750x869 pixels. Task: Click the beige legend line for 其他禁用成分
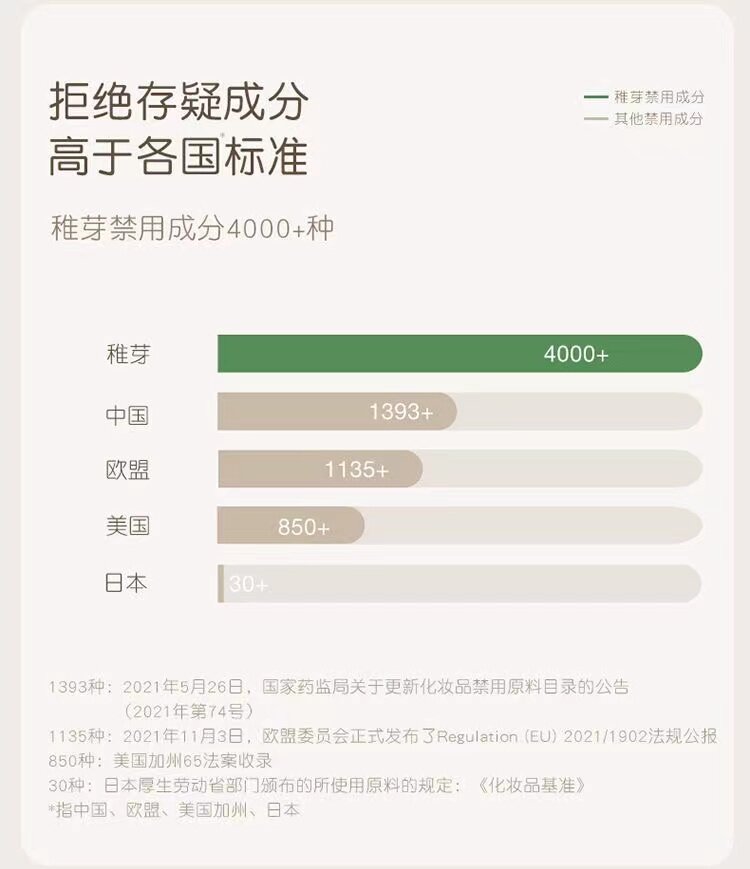pyautogui.click(x=595, y=119)
